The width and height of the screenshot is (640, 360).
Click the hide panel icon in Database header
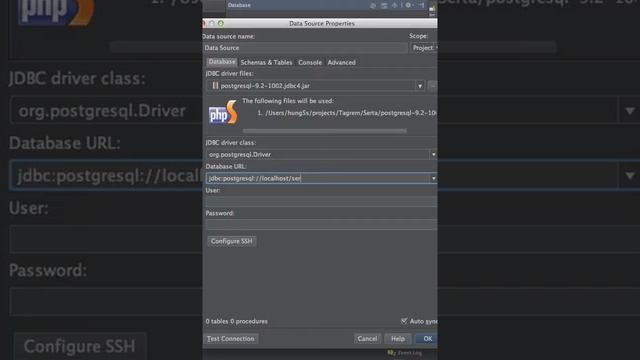tap(422, 5)
